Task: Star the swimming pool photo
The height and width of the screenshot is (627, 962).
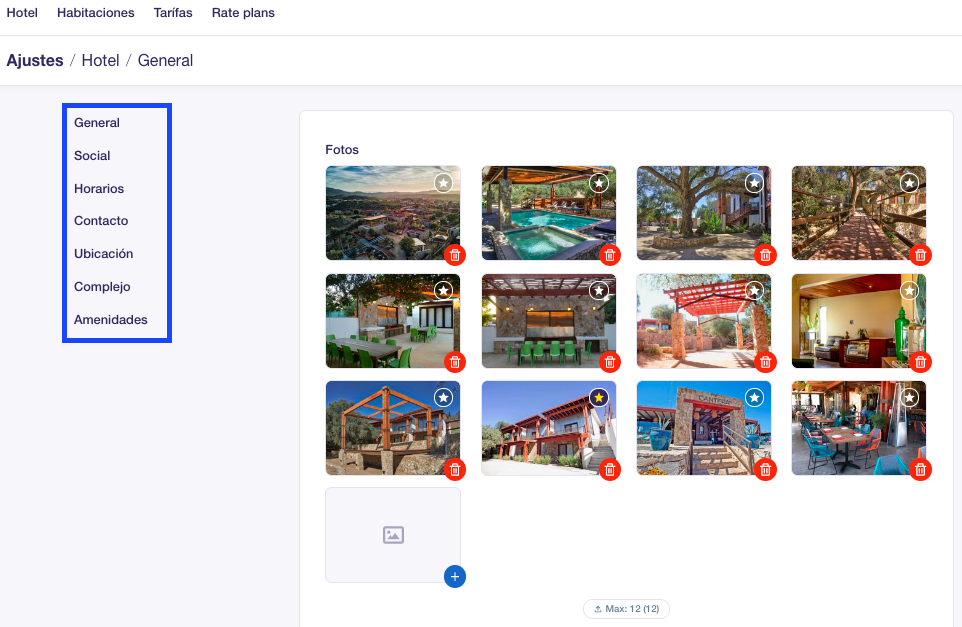Action: point(599,183)
